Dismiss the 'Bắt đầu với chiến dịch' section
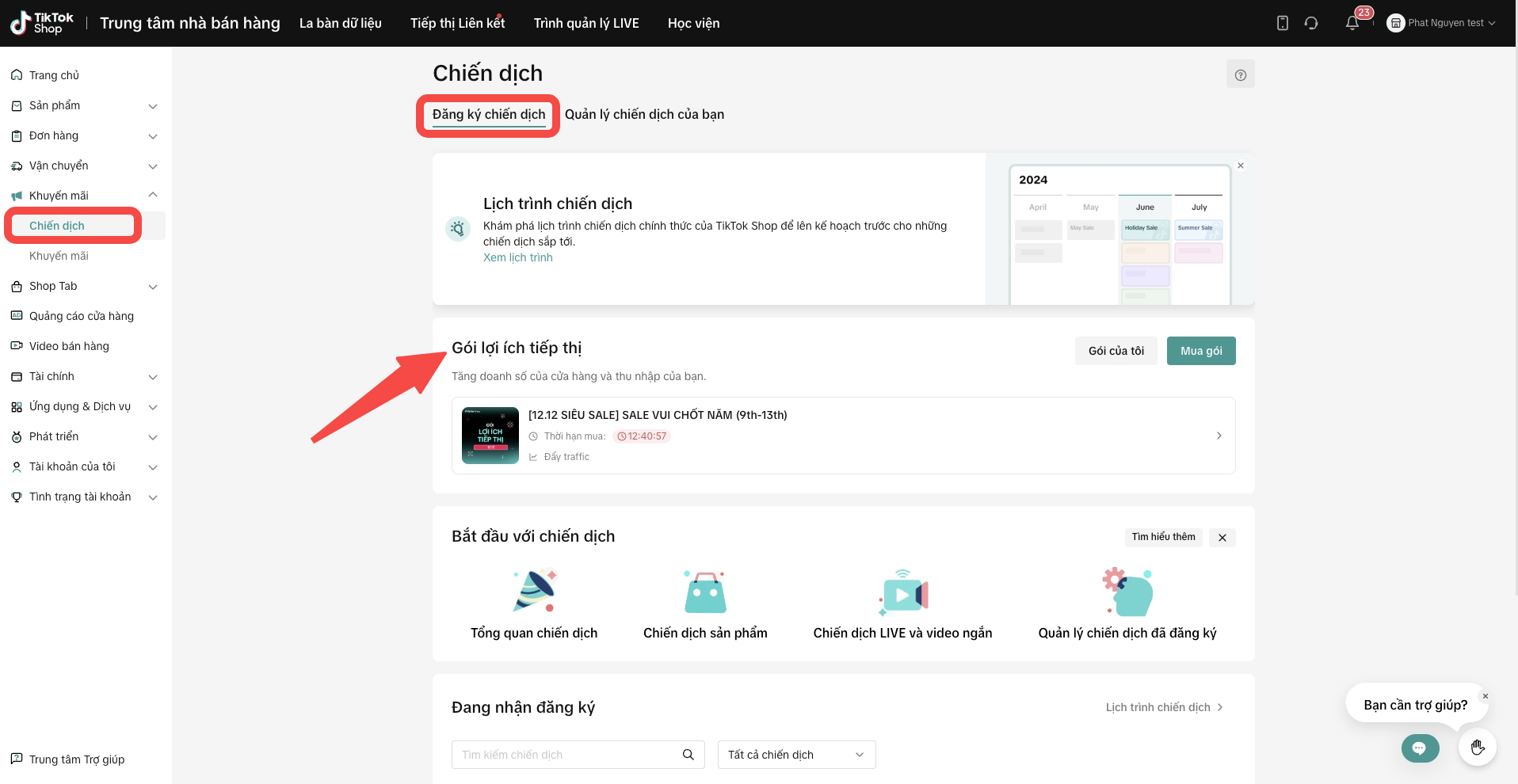This screenshot has width=1518, height=784. (x=1222, y=538)
